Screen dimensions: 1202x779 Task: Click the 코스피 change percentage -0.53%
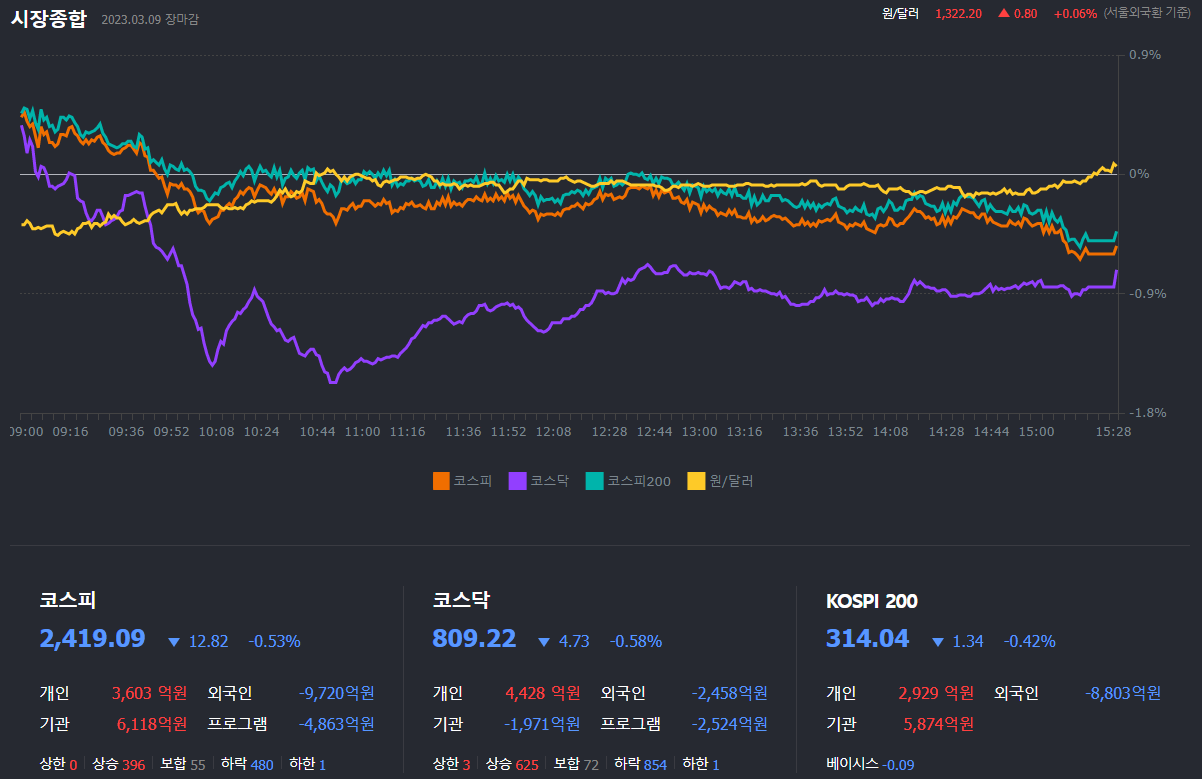[274, 641]
